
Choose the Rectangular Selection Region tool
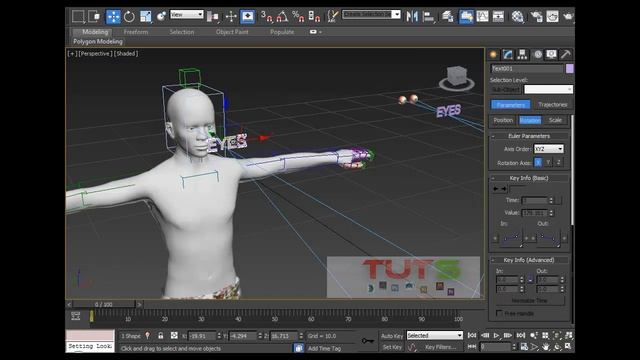tap(78, 16)
